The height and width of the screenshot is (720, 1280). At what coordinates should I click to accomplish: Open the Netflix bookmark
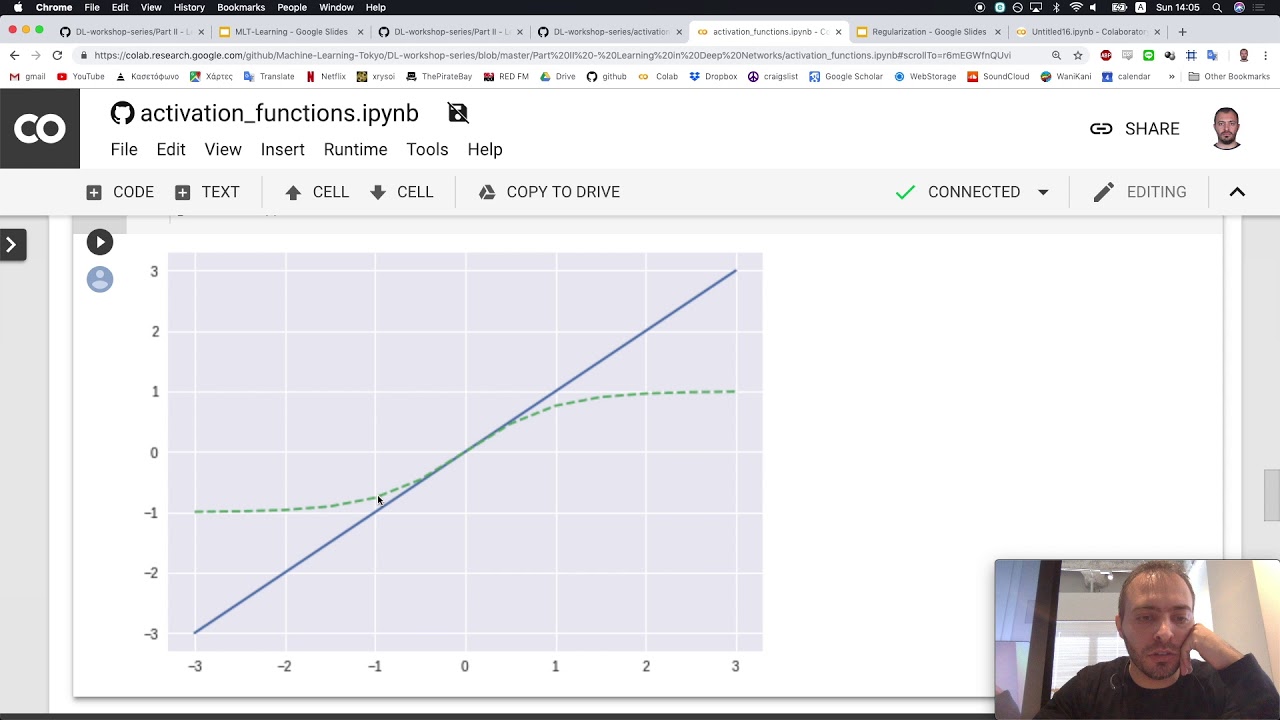[326, 76]
